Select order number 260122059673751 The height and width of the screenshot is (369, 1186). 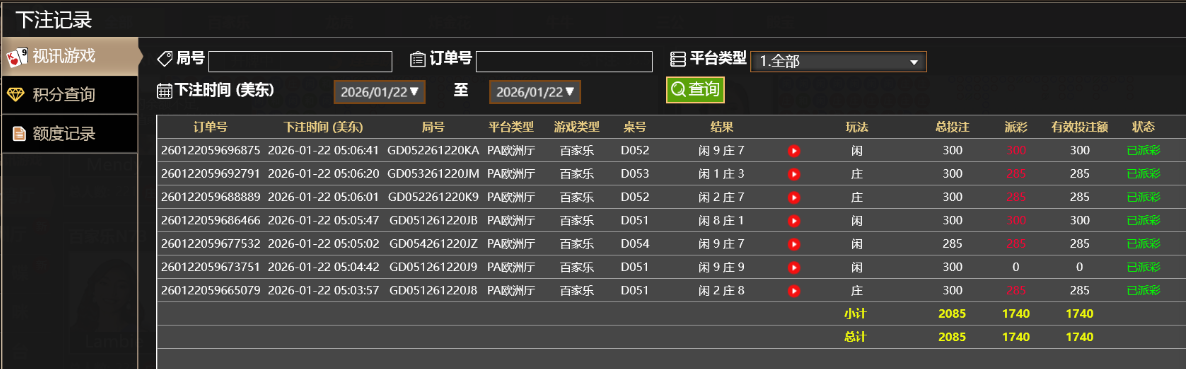[x=210, y=267]
